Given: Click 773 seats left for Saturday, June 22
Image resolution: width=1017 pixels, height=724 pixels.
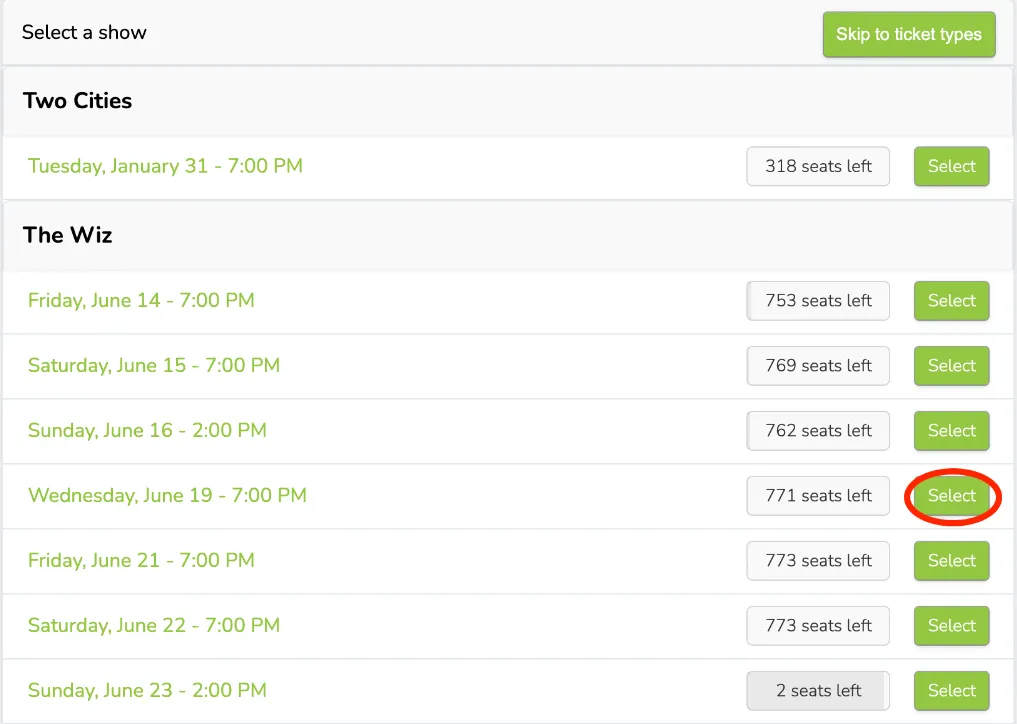Looking at the screenshot, I should click(818, 625).
